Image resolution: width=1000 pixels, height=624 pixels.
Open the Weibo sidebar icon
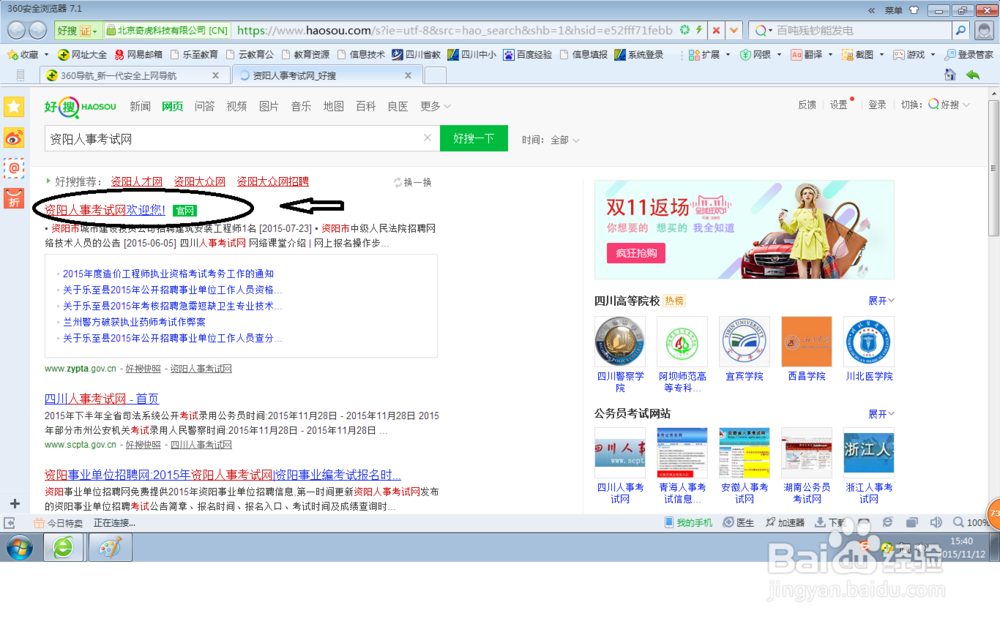click(x=13, y=137)
